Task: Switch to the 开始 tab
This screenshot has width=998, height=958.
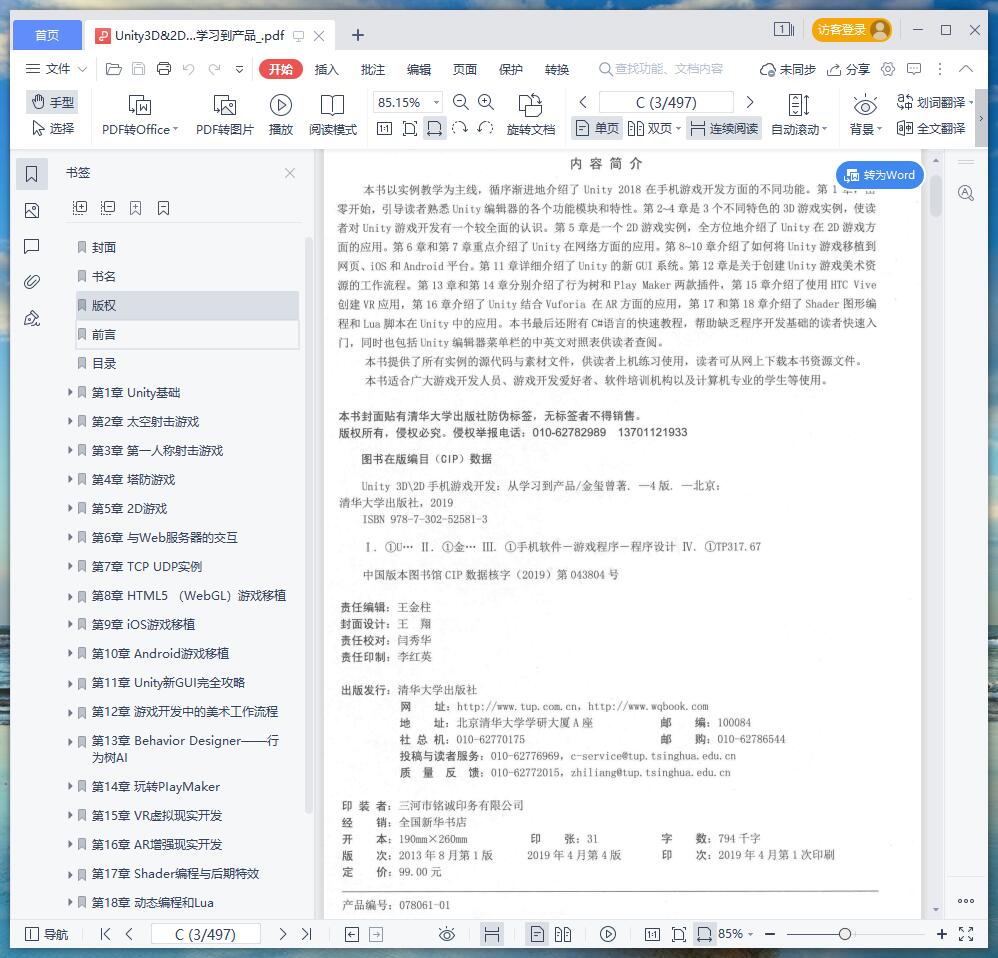Action: tap(280, 69)
